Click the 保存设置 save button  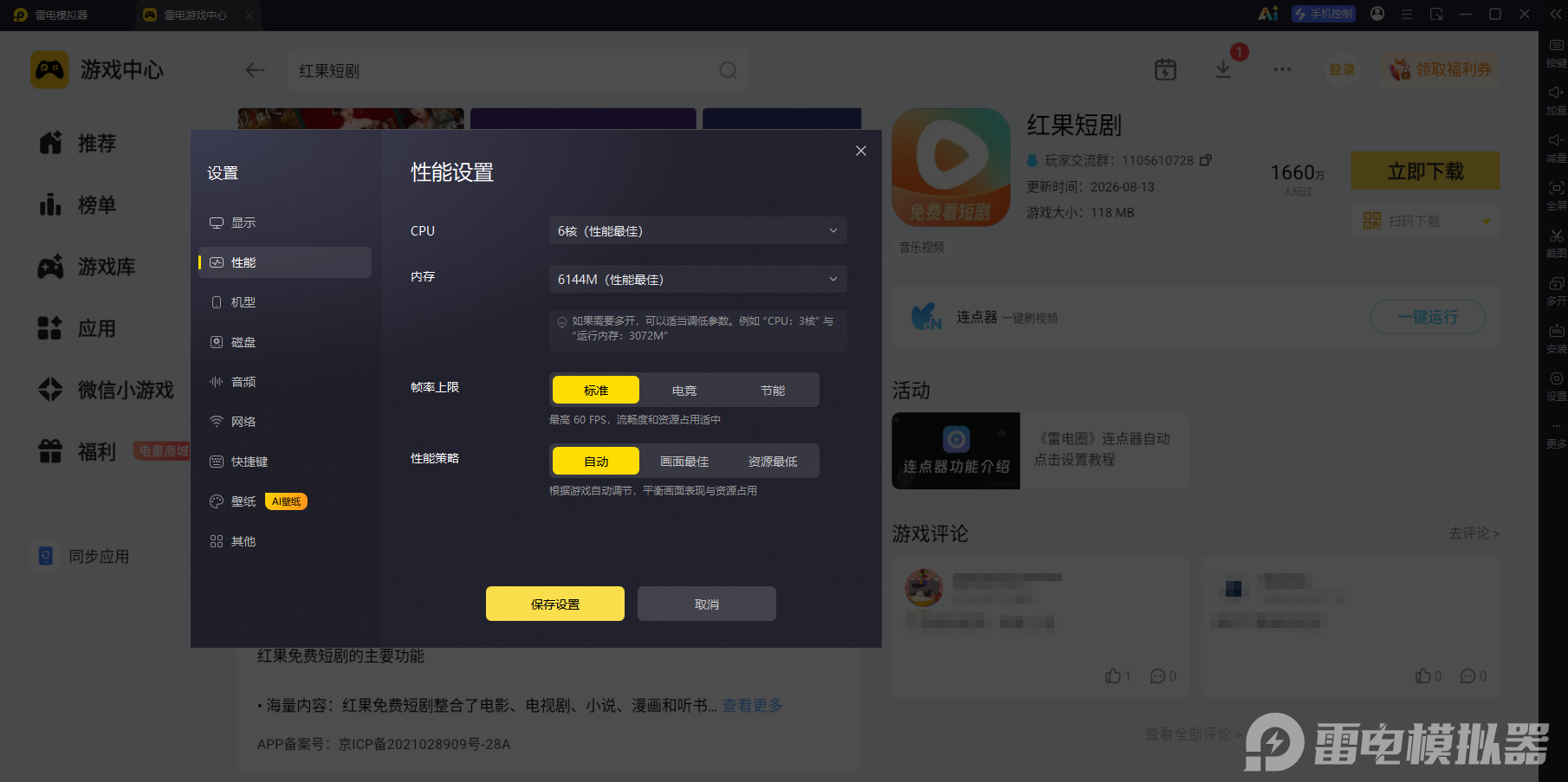(x=555, y=604)
